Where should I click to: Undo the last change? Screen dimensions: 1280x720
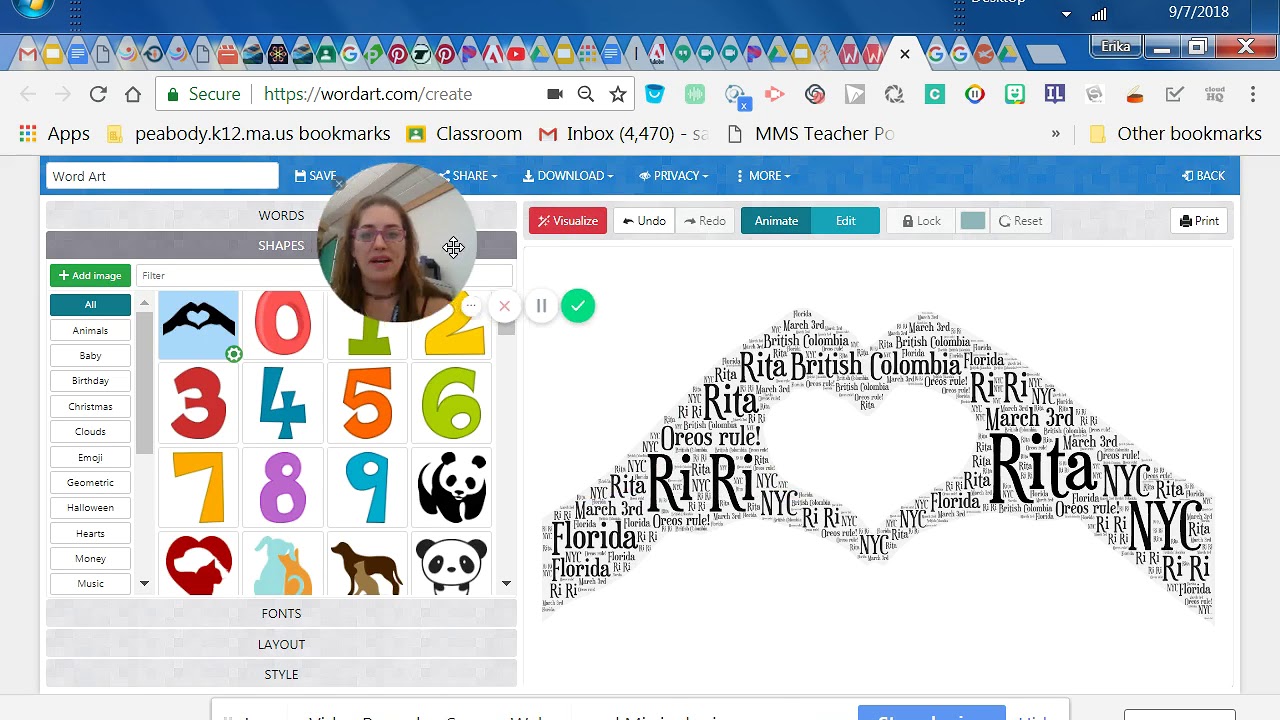pos(644,221)
